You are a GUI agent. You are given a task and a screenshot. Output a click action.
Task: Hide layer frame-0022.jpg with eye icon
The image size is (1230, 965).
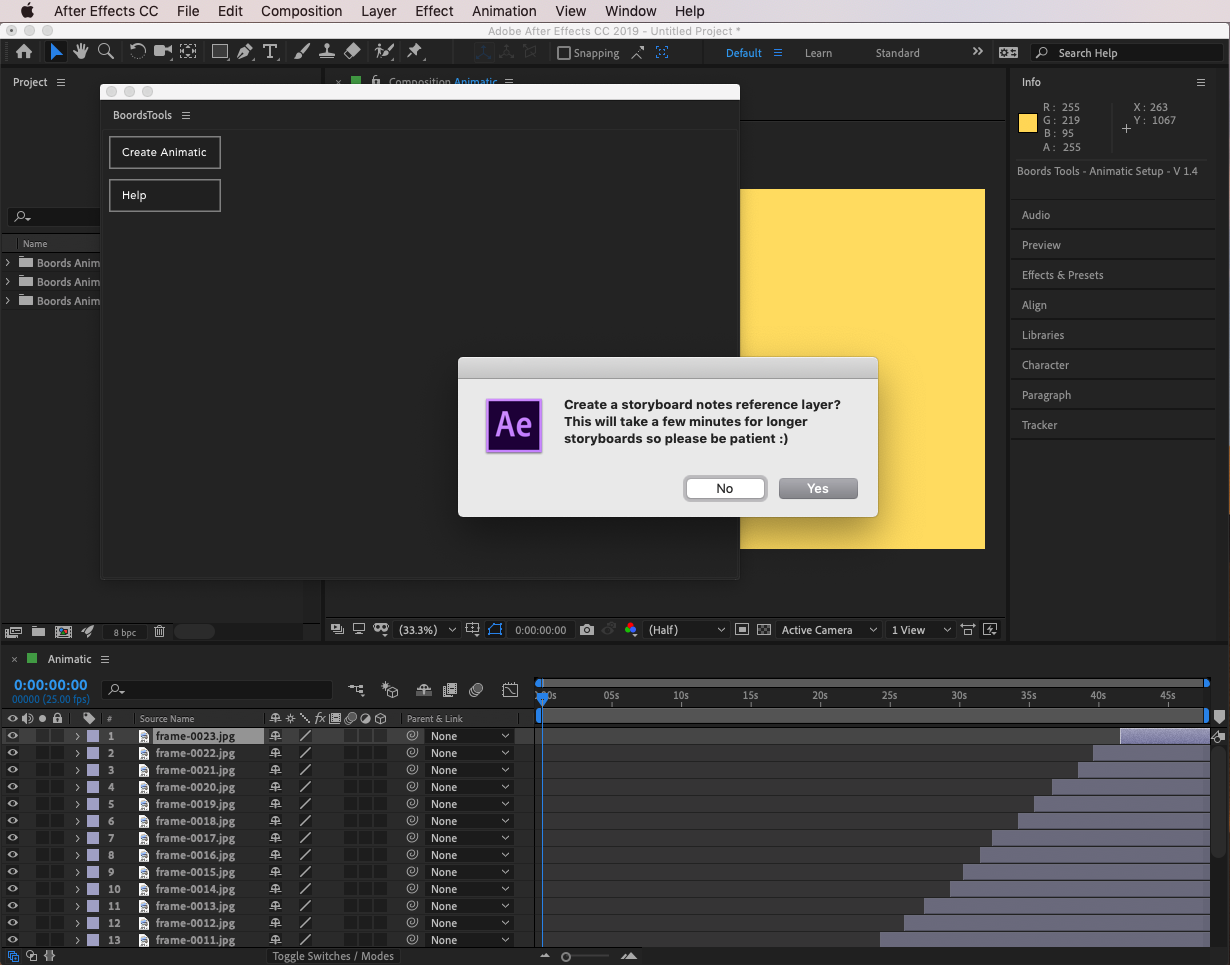pyautogui.click(x=13, y=753)
